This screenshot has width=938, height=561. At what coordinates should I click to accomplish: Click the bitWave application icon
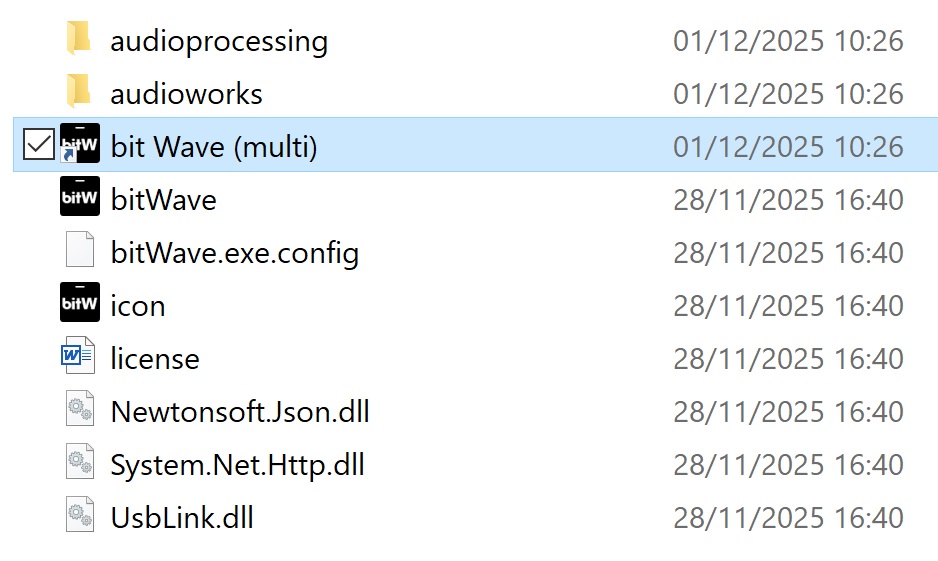tap(80, 199)
